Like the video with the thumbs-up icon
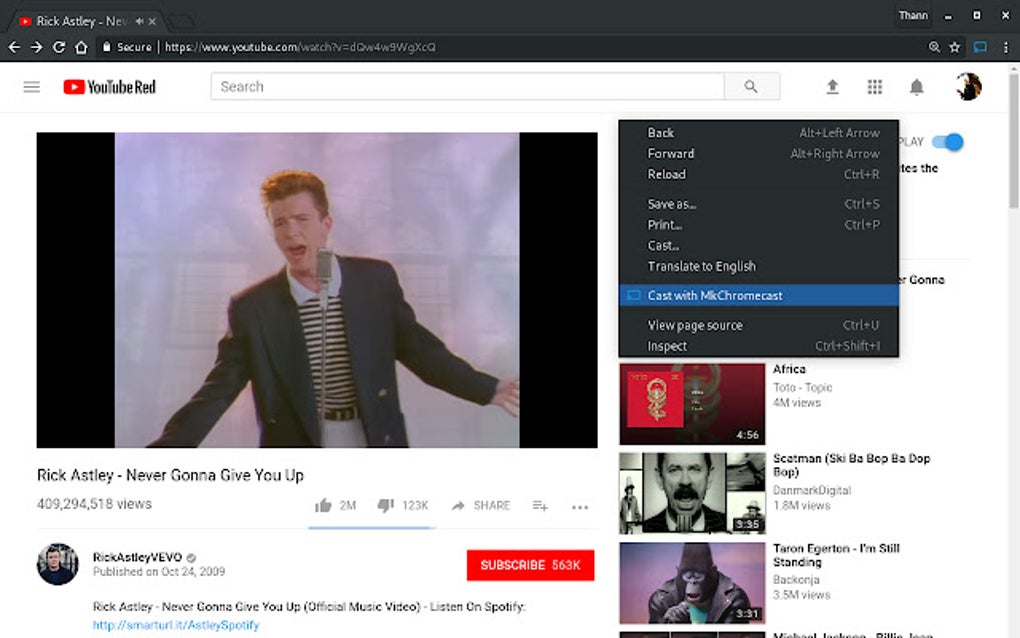1020x638 pixels. pyautogui.click(x=323, y=505)
